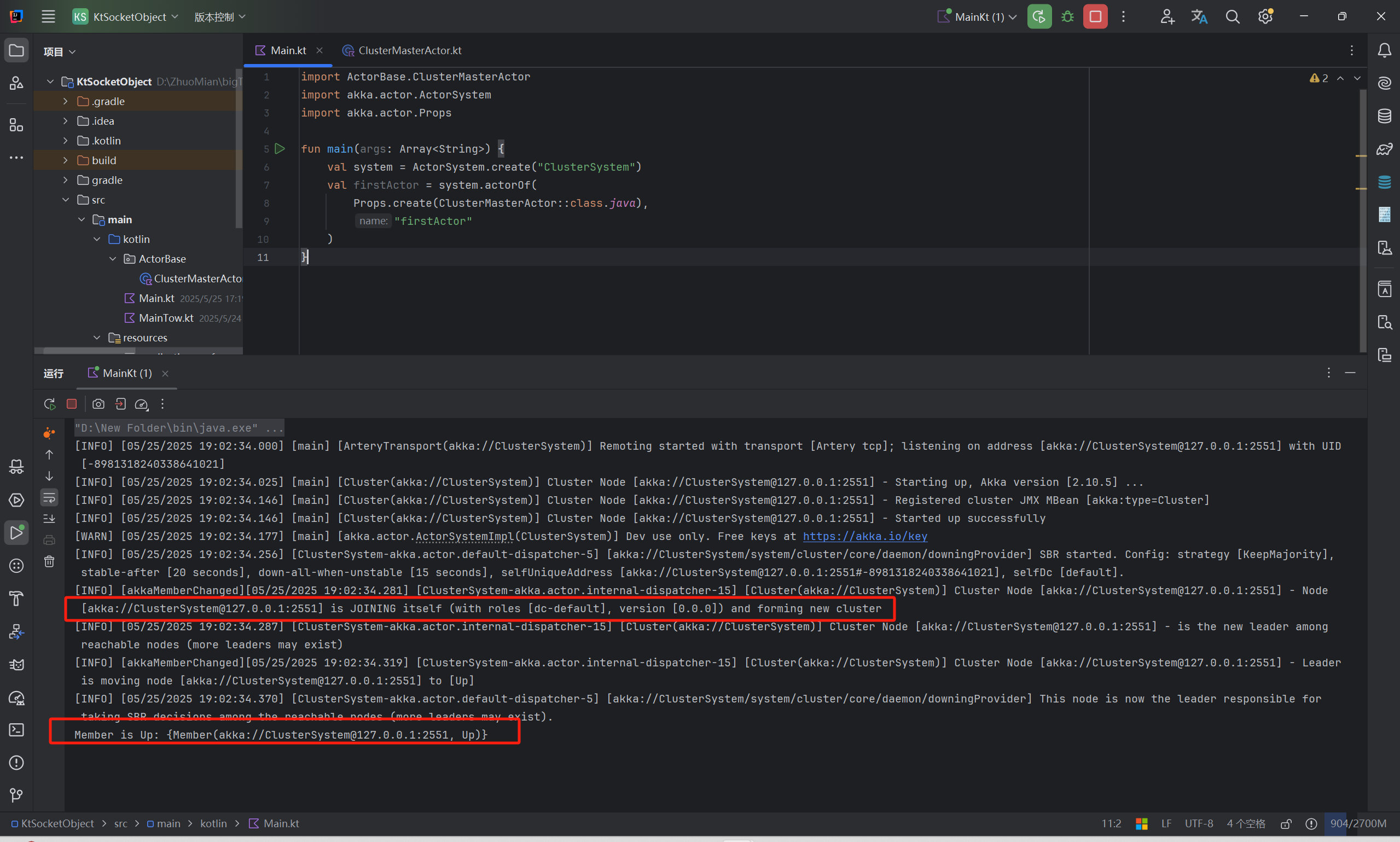
Task: Open the Gradle elephant tool window
Action: (1385, 149)
